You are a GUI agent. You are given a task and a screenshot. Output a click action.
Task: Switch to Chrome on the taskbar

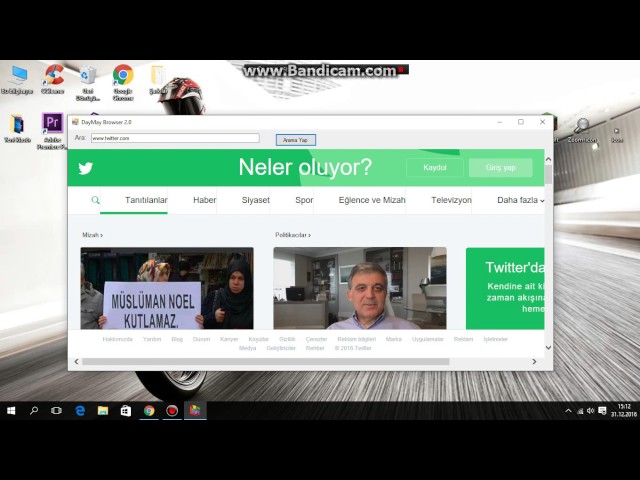point(149,411)
